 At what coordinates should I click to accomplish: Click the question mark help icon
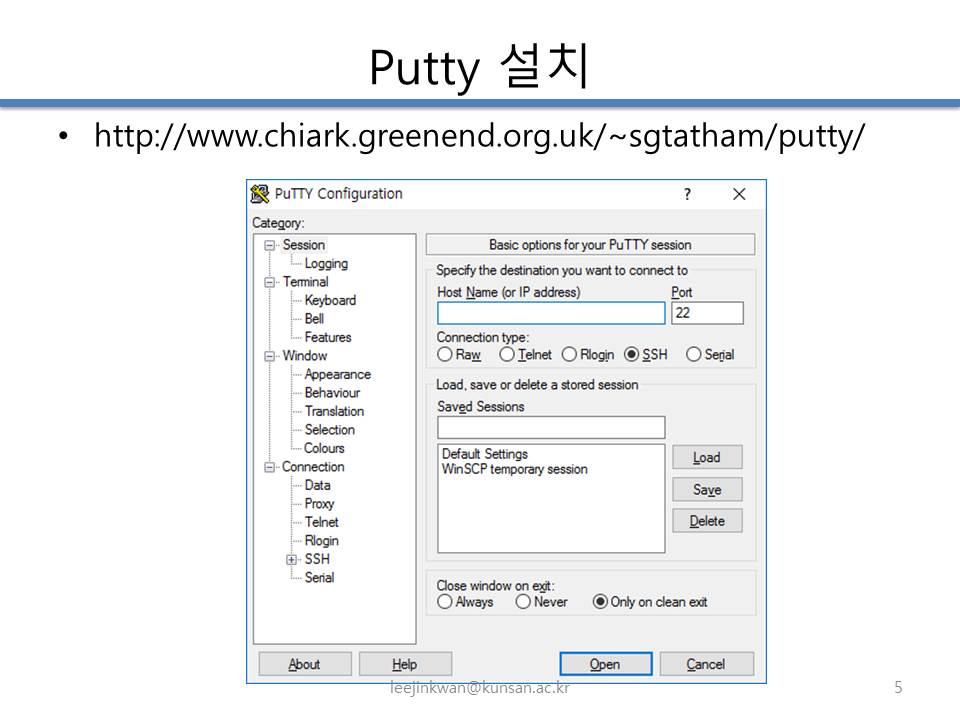[x=687, y=195]
